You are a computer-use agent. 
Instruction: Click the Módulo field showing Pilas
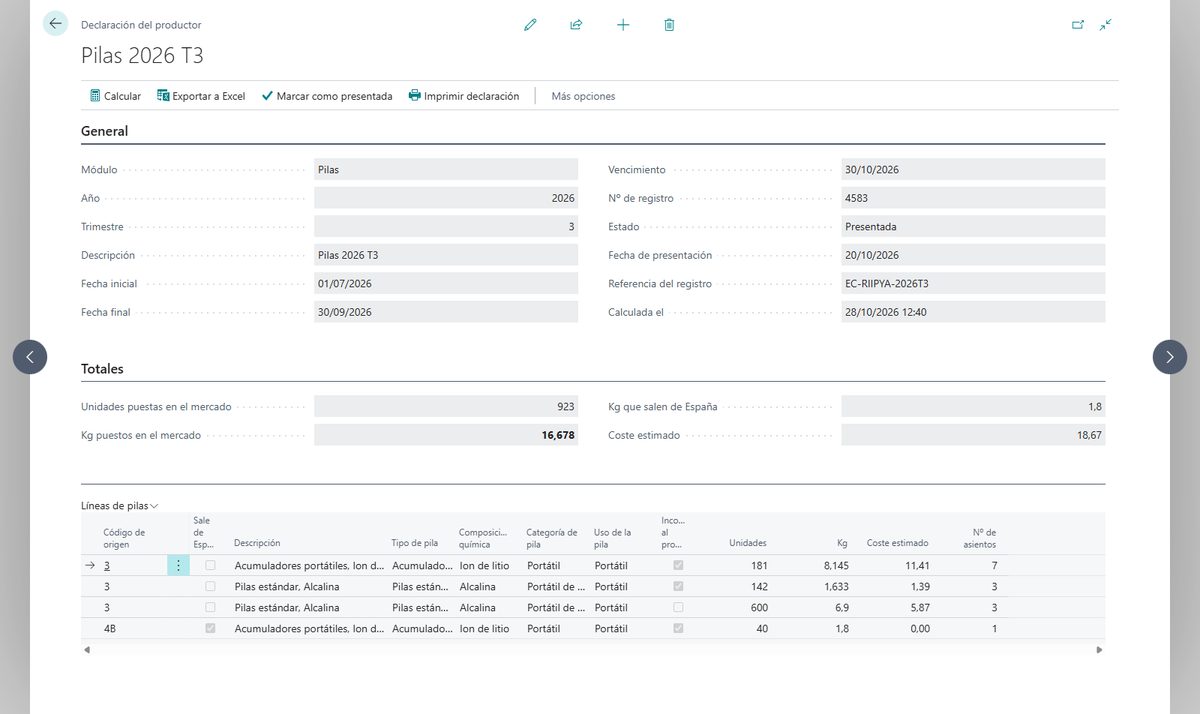point(446,170)
